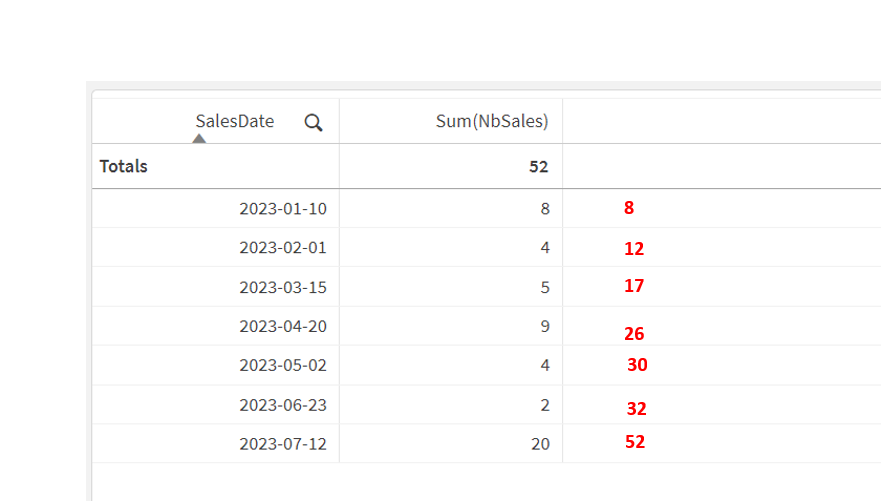Click the bold black Totals value 52
Screen dimensions: 881x501
tap(539, 167)
